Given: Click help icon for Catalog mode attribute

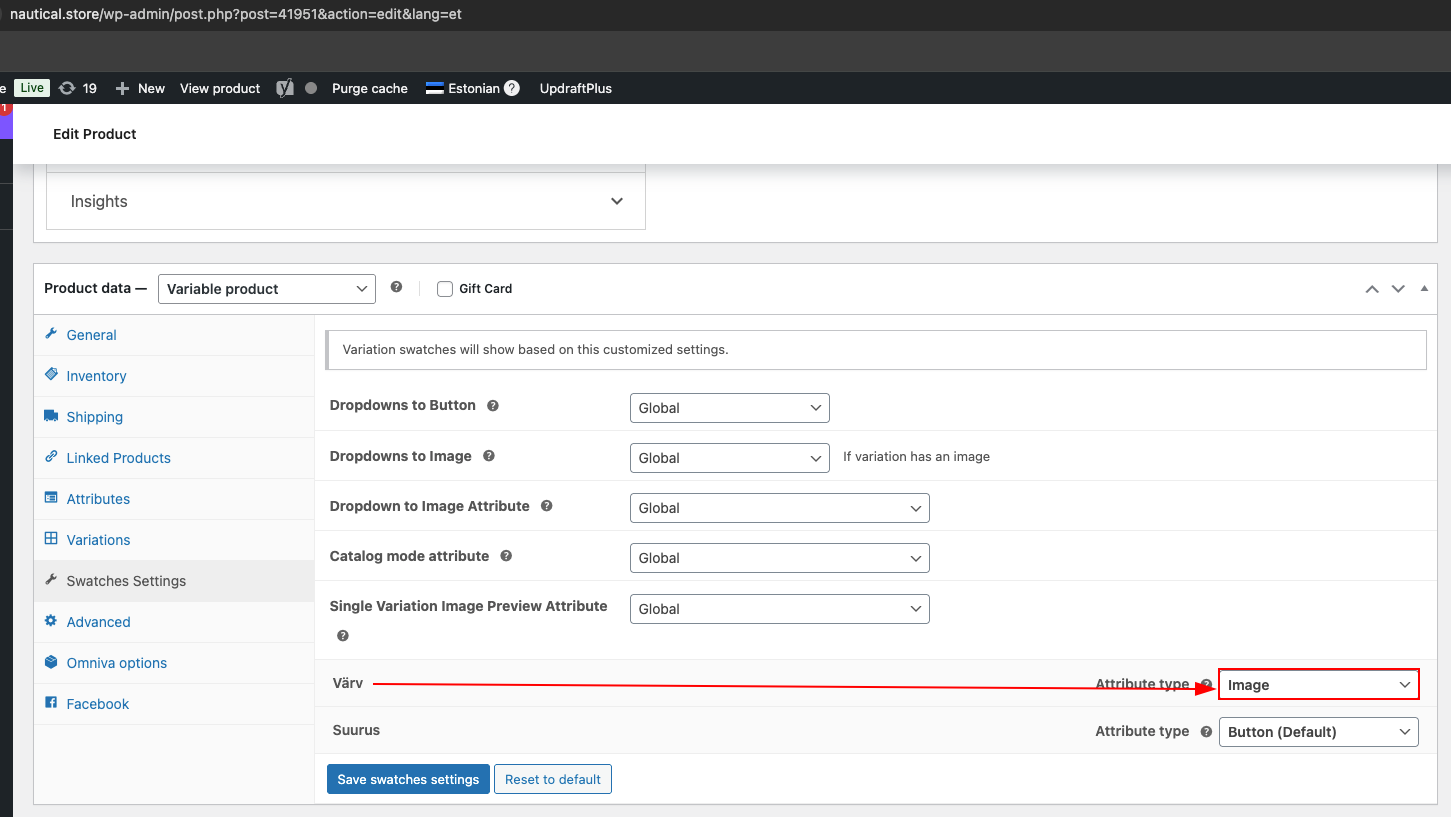Looking at the screenshot, I should [x=506, y=556].
